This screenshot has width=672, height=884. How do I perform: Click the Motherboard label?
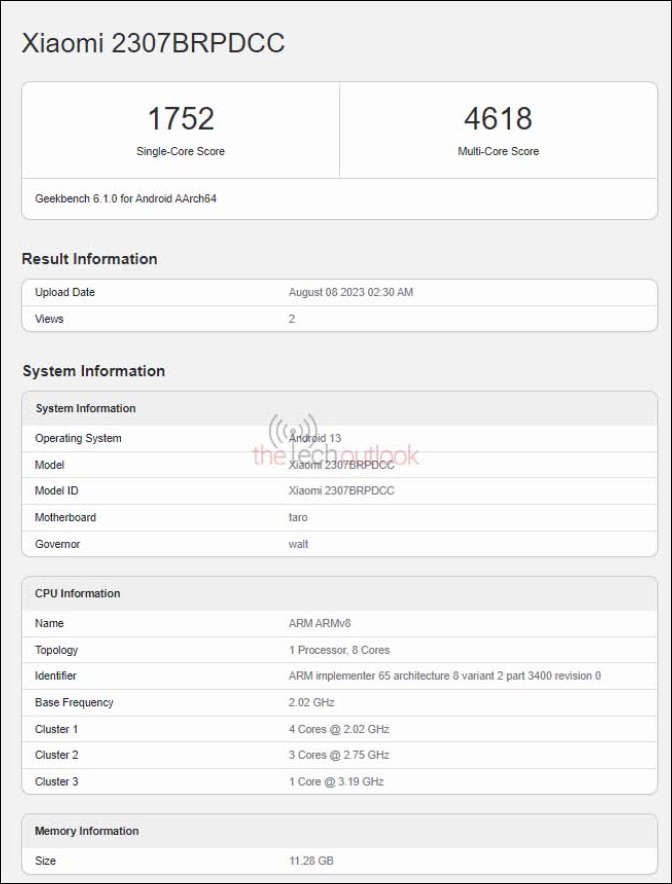pos(65,517)
